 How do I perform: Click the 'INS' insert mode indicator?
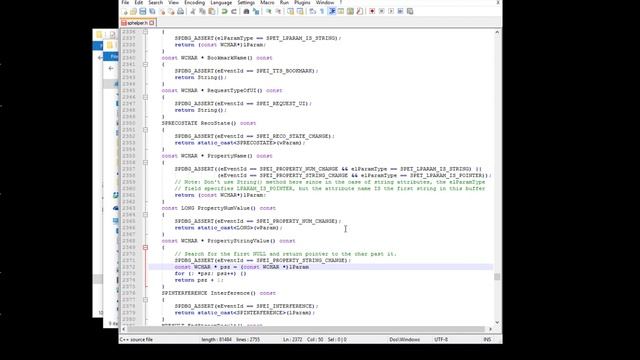coord(487,340)
